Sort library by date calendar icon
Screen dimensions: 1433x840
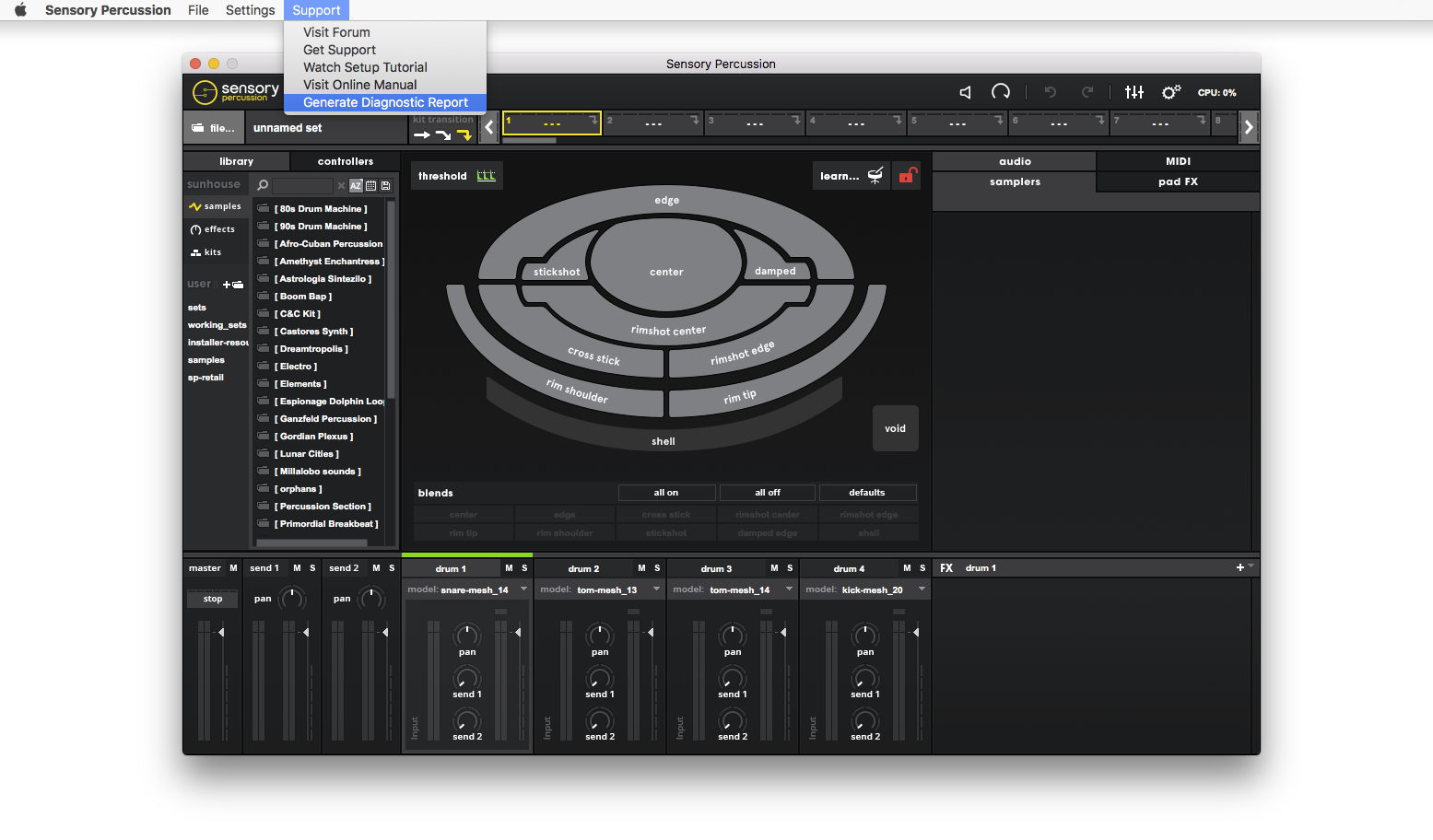(x=370, y=186)
